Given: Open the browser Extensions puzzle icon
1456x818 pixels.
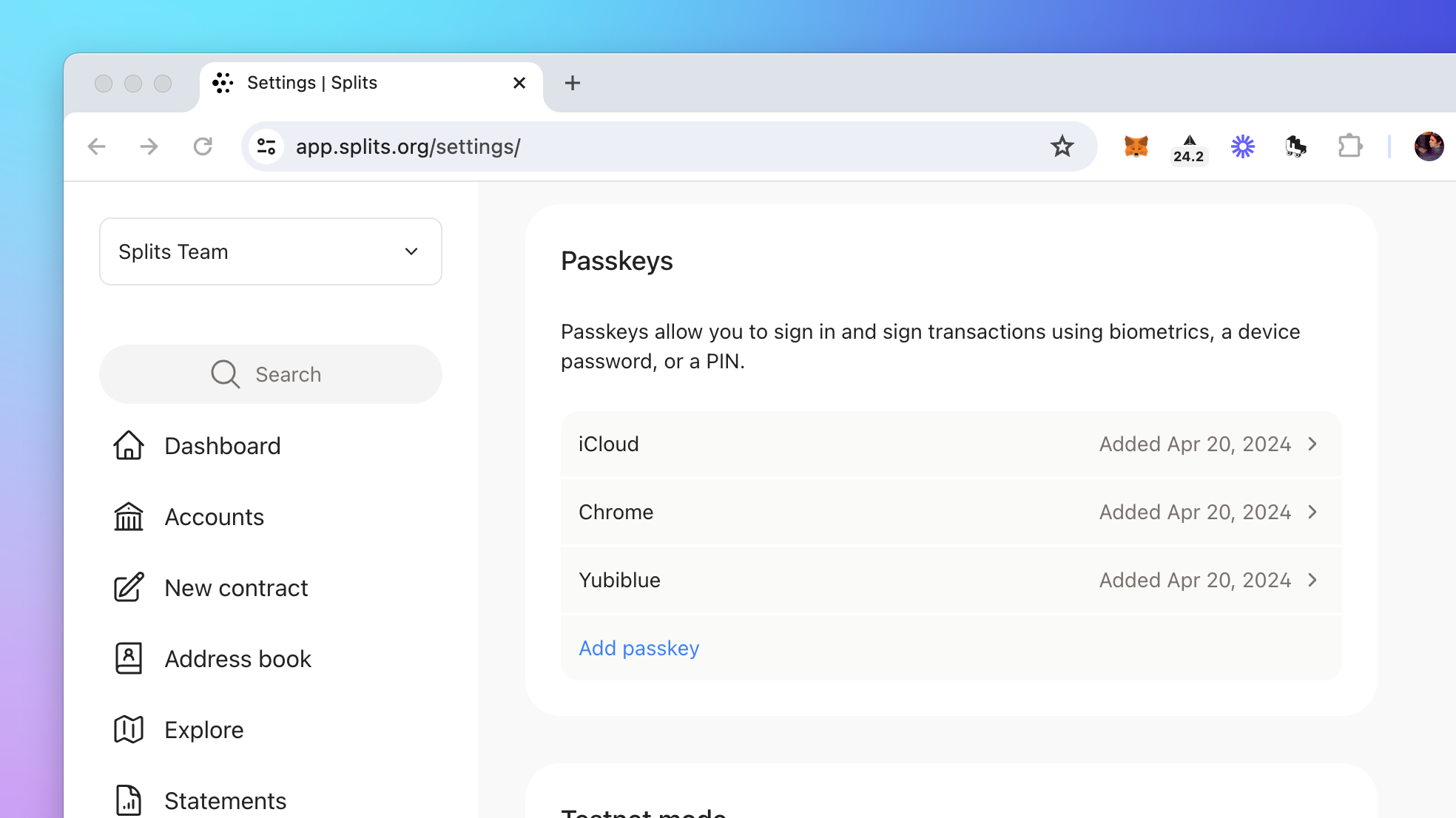Looking at the screenshot, I should click(x=1349, y=146).
